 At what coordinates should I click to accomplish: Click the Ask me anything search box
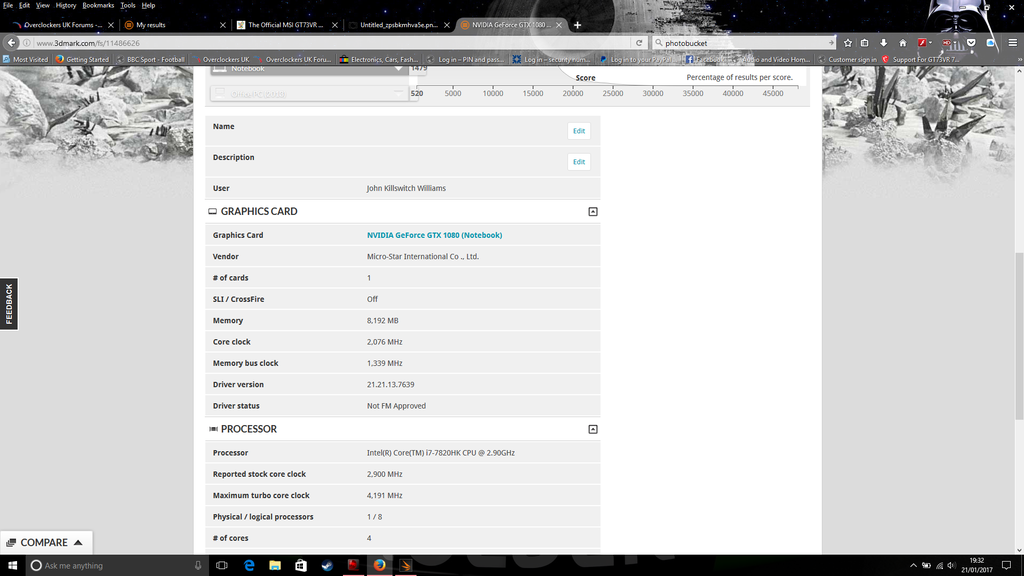click(x=118, y=566)
